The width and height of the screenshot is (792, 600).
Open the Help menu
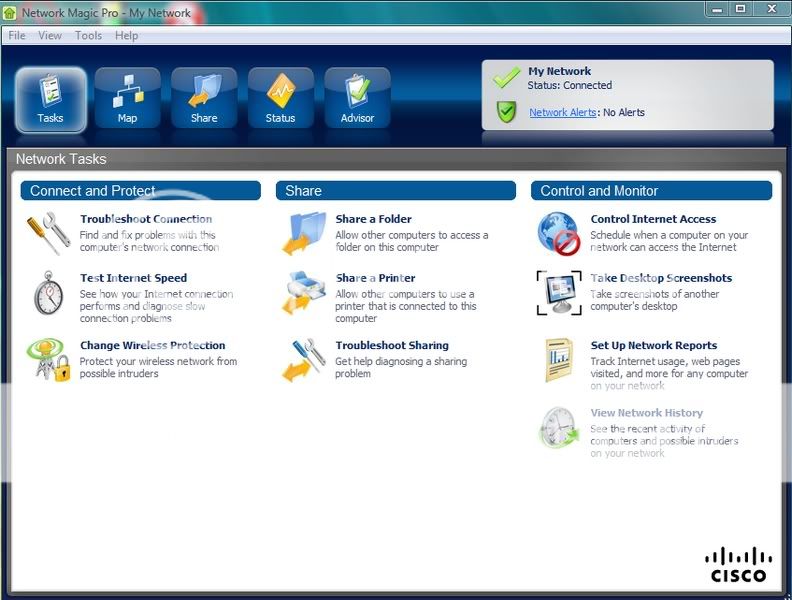click(127, 36)
